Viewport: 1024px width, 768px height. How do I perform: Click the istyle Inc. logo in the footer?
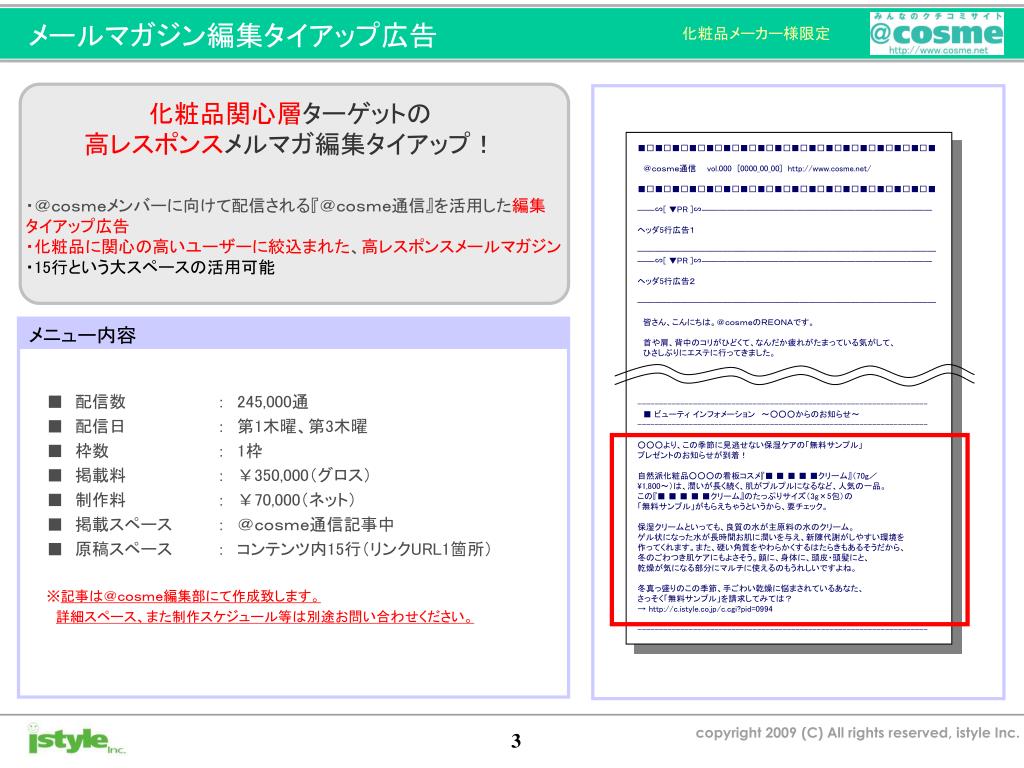(76, 740)
